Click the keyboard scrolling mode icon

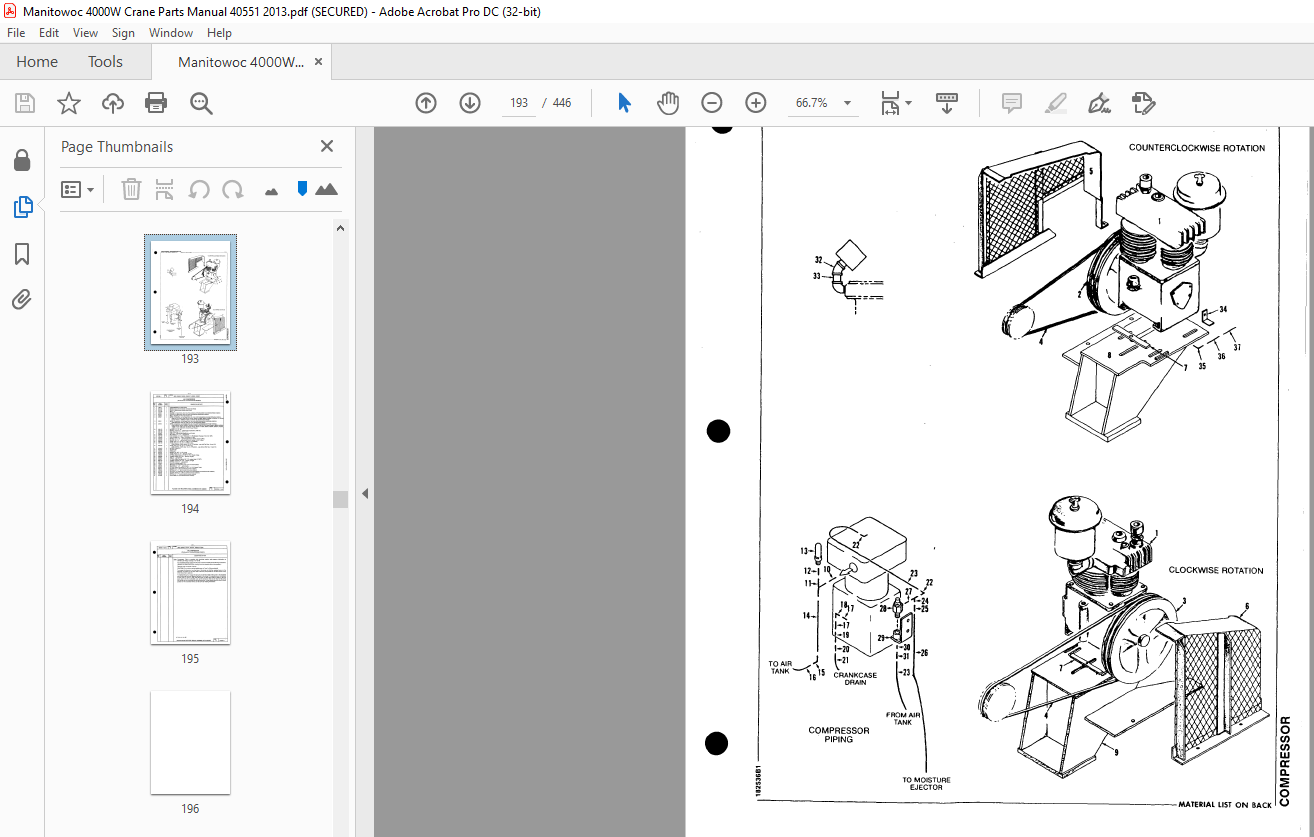click(946, 103)
